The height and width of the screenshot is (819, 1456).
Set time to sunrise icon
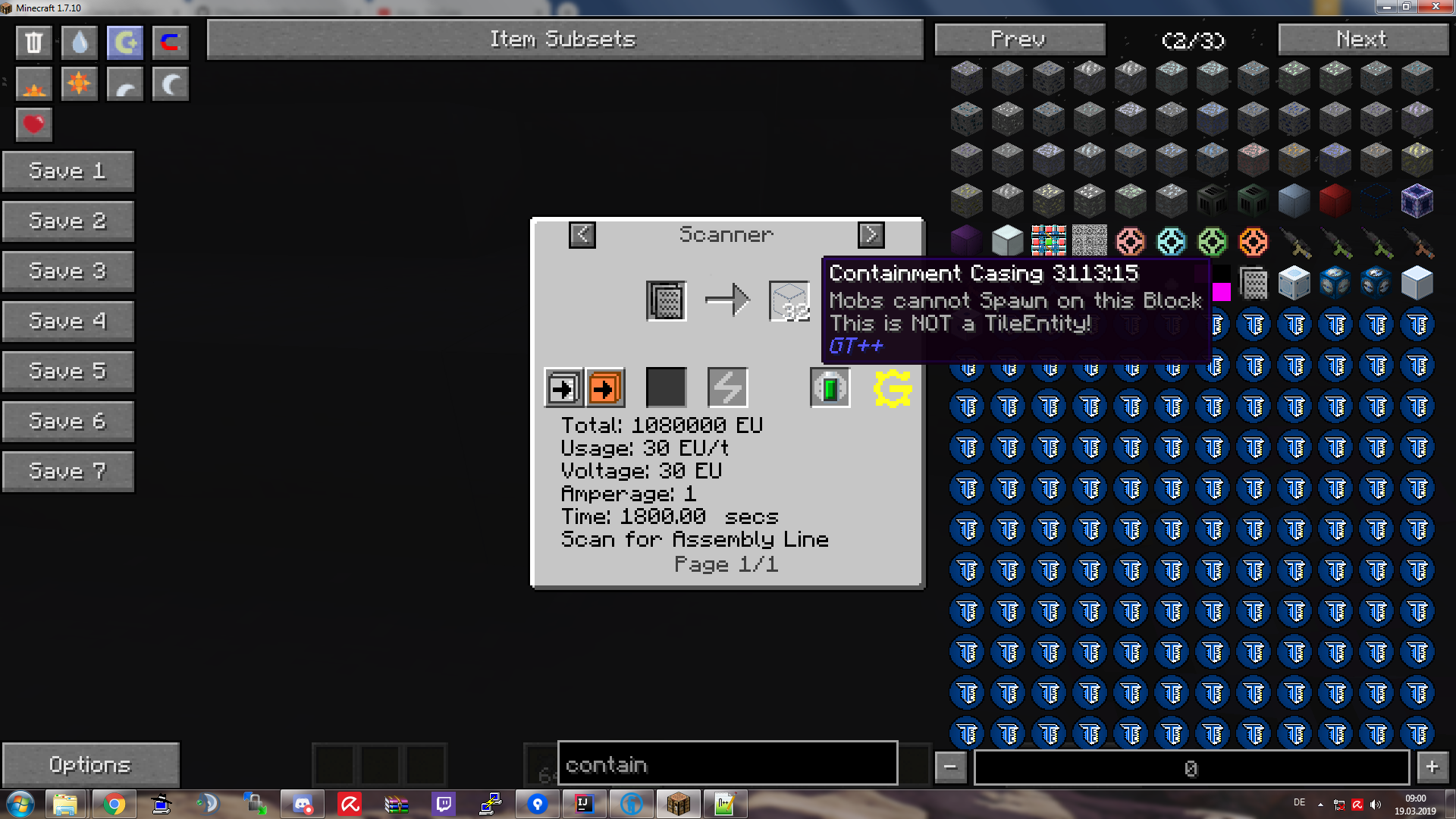point(33,83)
